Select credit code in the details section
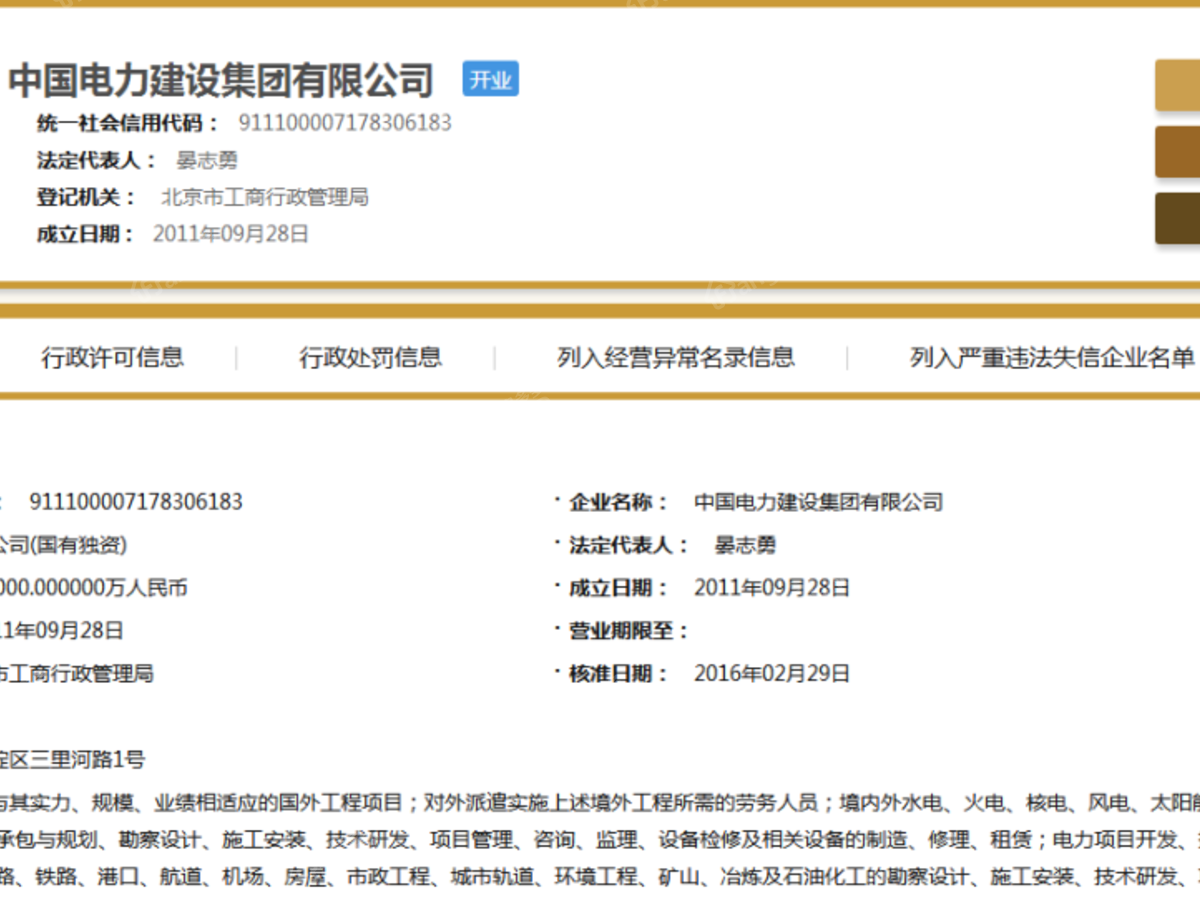Viewport: 1200px width, 900px height. pyautogui.click(x=136, y=501)
